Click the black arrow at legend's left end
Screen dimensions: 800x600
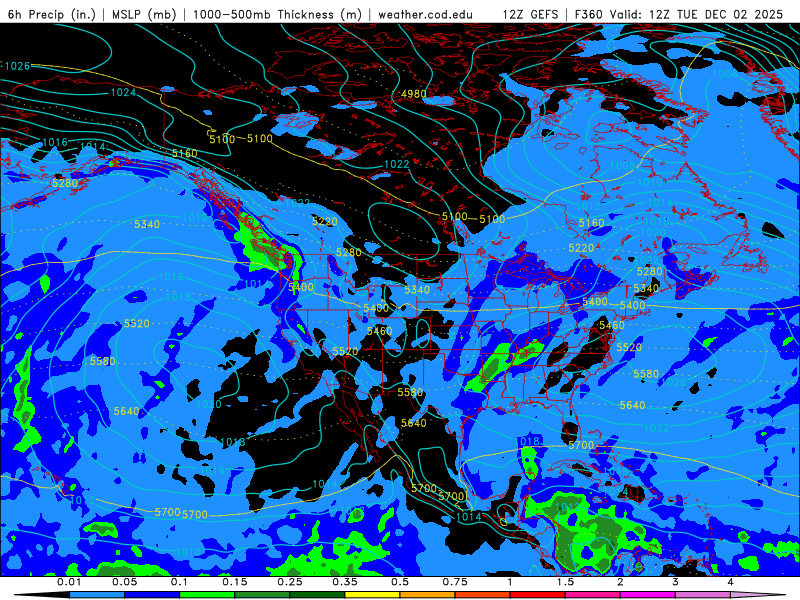tap(41, 595)
